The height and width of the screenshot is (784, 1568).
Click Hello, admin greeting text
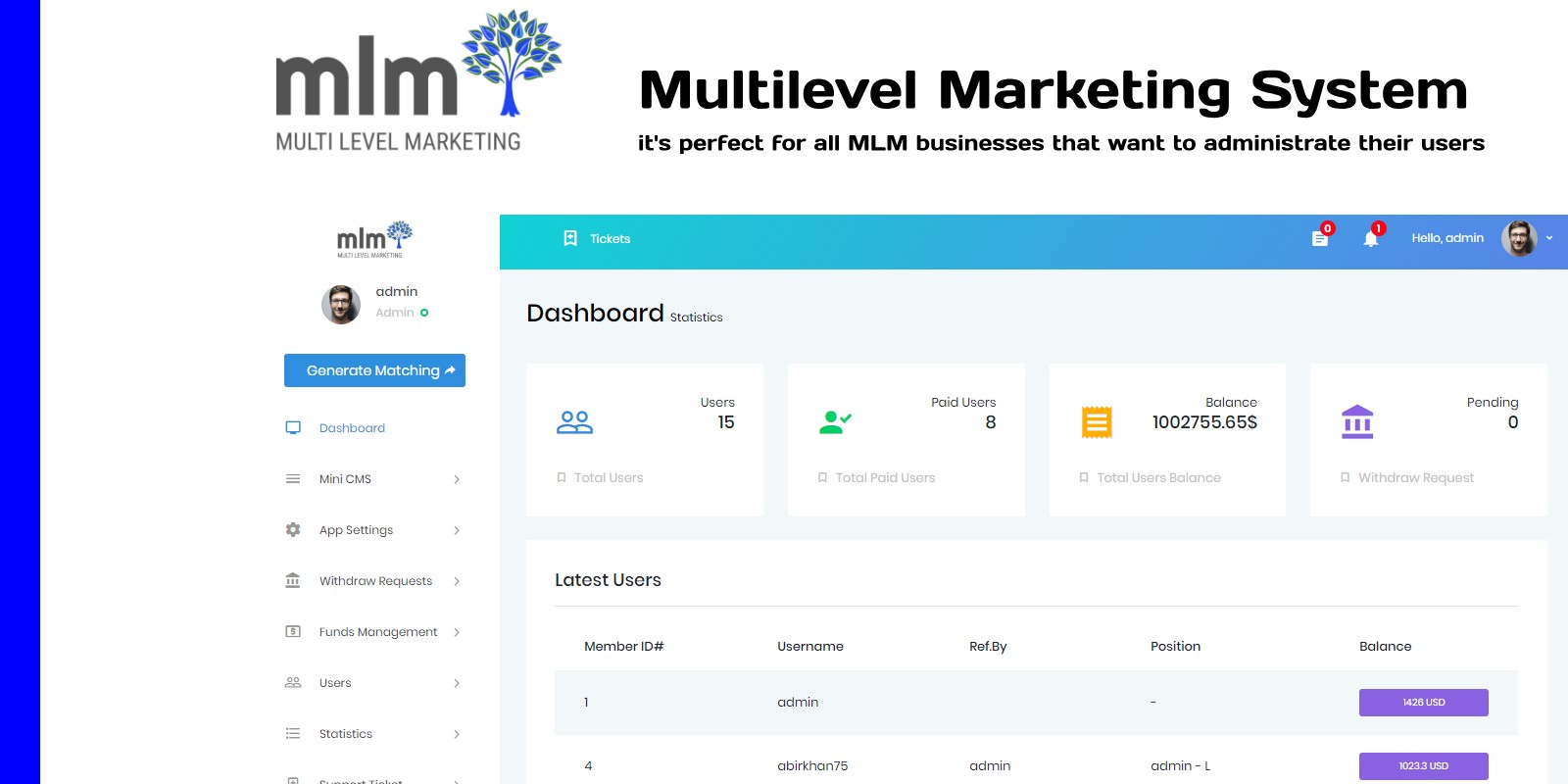[1447, 238]
